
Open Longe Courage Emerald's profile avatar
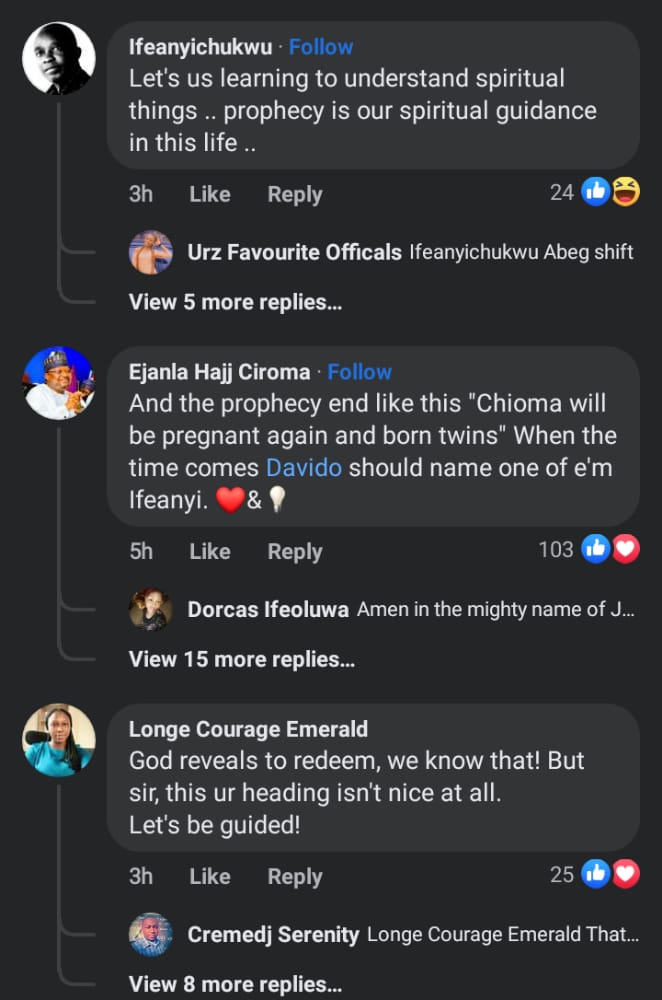pos(59,740)
